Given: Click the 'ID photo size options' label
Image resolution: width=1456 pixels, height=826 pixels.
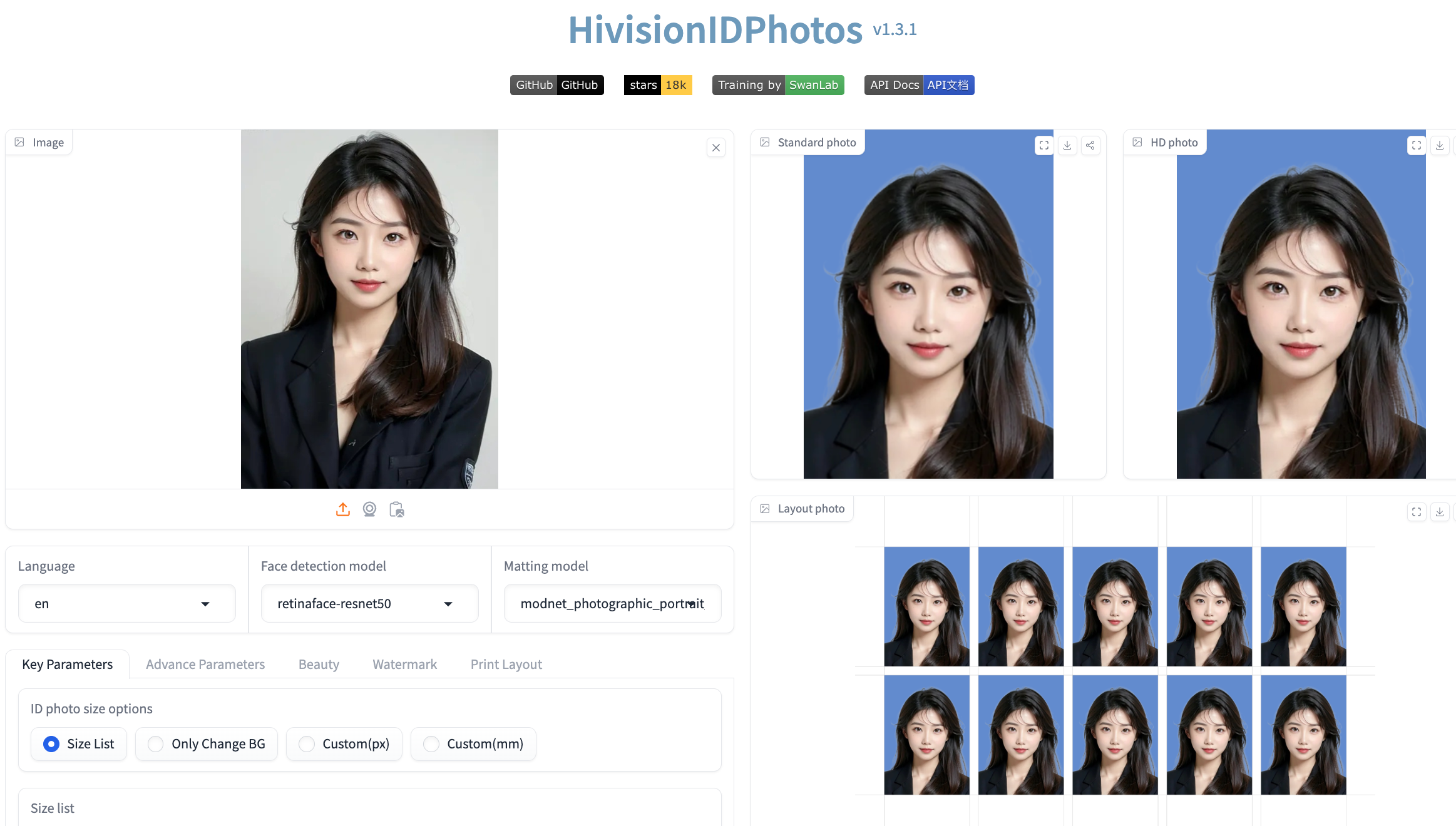Looking at the screenshot, I should (91, 708).
